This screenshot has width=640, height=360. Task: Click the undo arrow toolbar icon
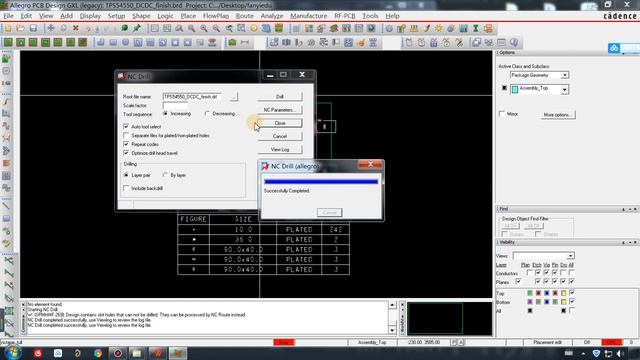(88, 29)
